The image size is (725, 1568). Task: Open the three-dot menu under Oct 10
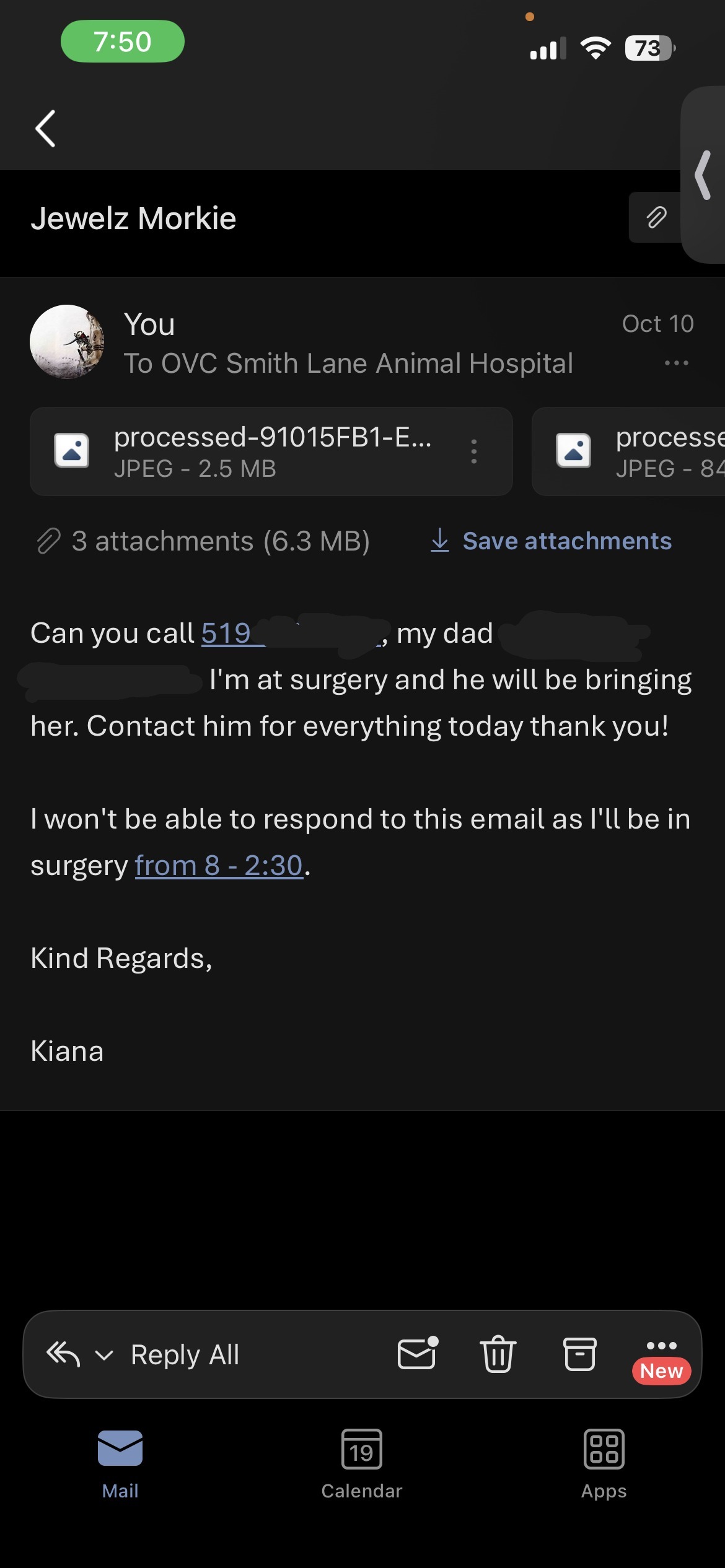(x=676, y=363)
